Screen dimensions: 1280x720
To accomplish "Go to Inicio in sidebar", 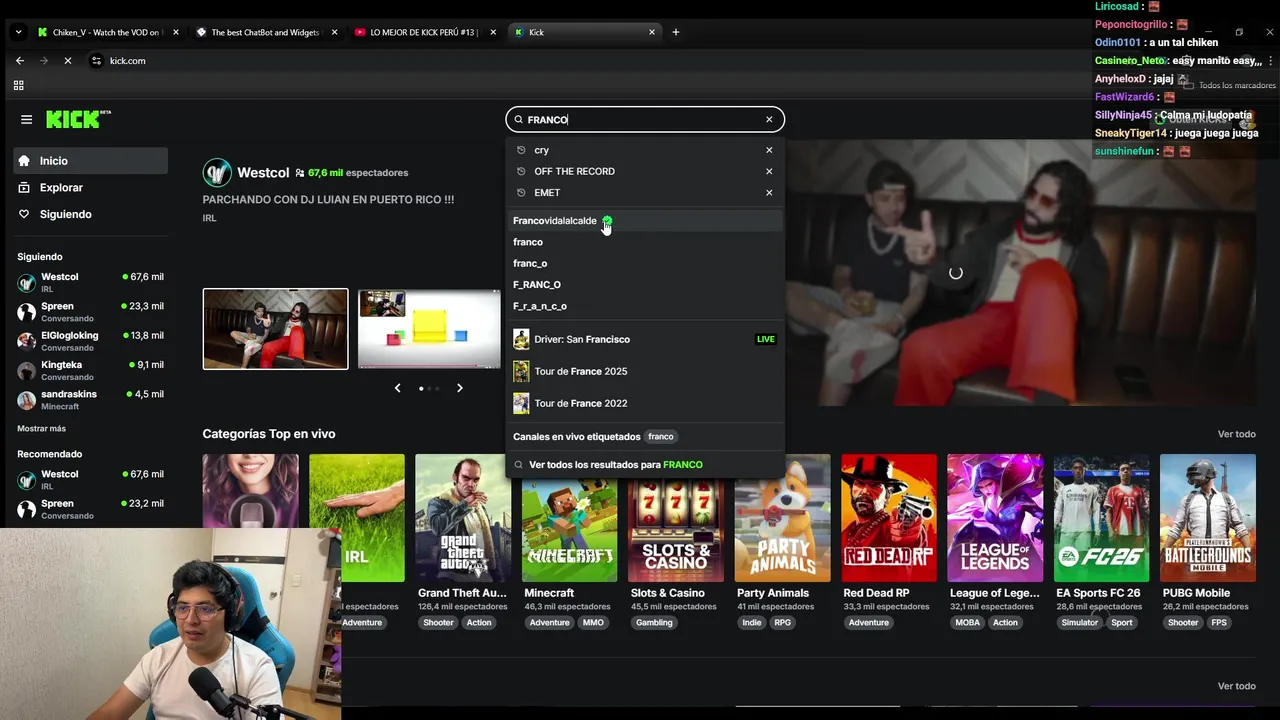I will coord(91,161).
